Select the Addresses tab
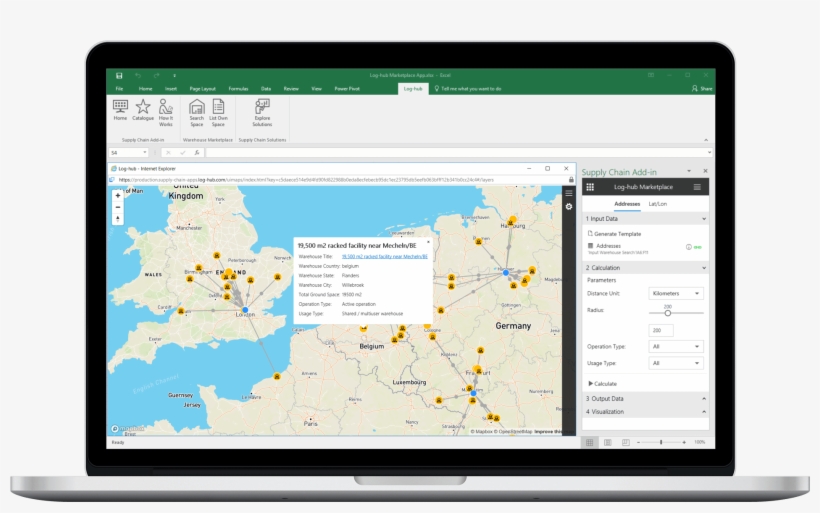The width and height of the screenshot is (820, 513). pos(627,204)
